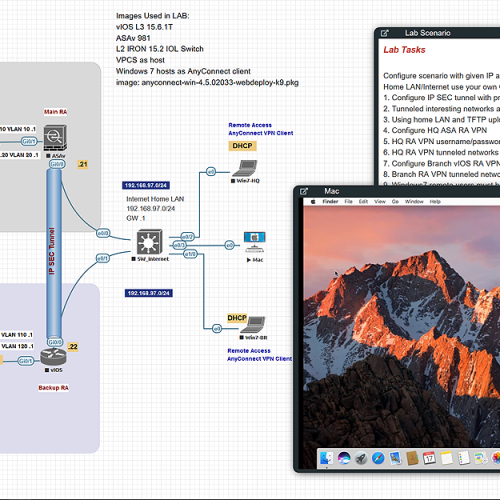Screen dimensions: 500x500
Task: Open the Finder menu in Mac menu bar
Action: (330, 202)
